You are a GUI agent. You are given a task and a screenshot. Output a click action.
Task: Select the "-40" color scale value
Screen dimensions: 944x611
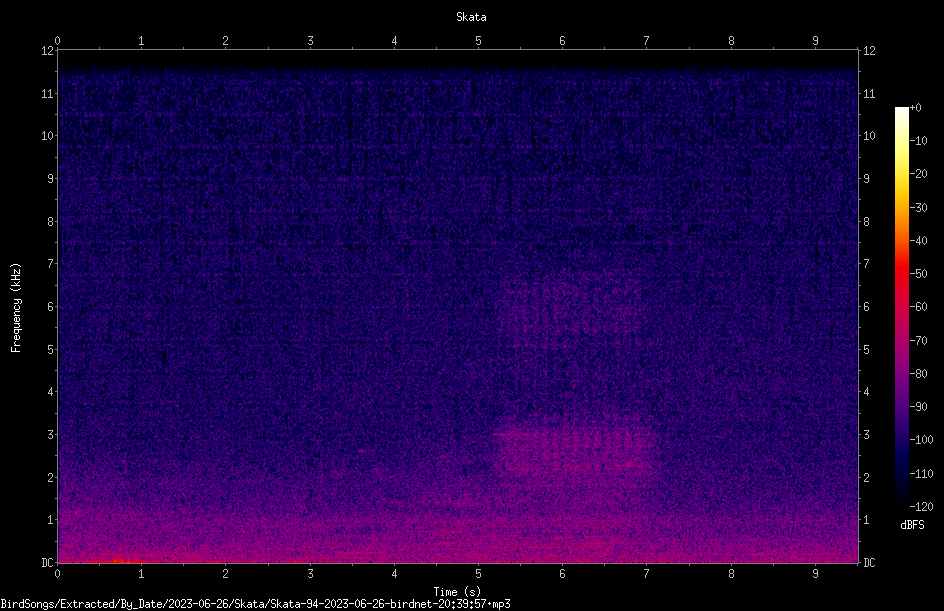(x=918, y=241)
